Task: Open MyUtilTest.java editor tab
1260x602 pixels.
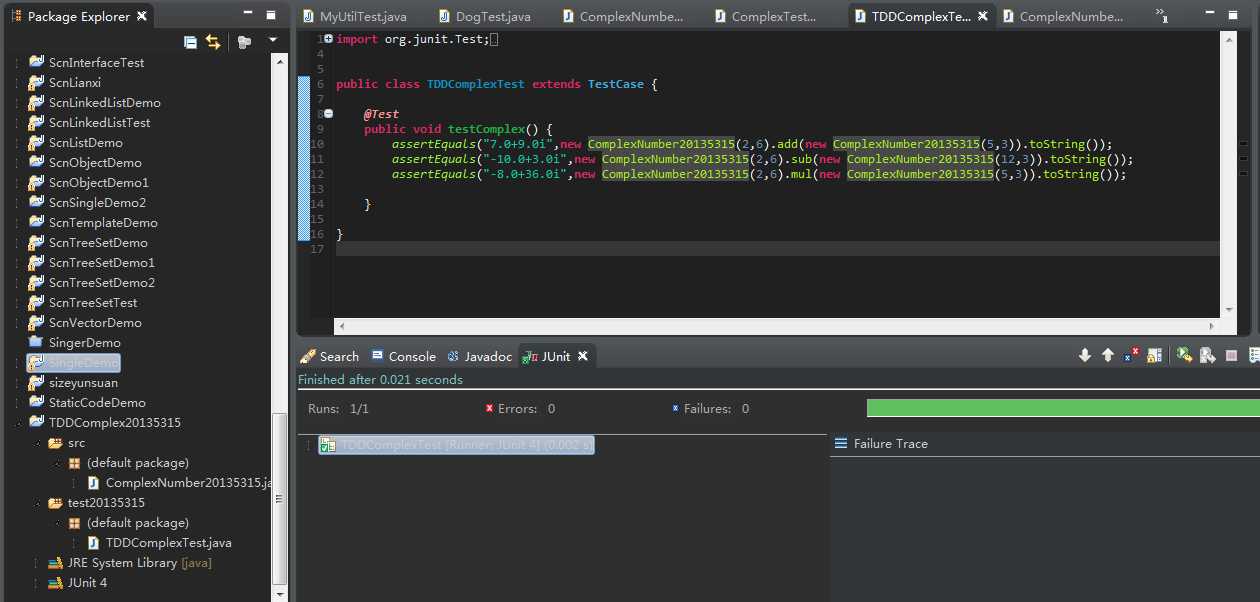Action: tap(355, 17)
